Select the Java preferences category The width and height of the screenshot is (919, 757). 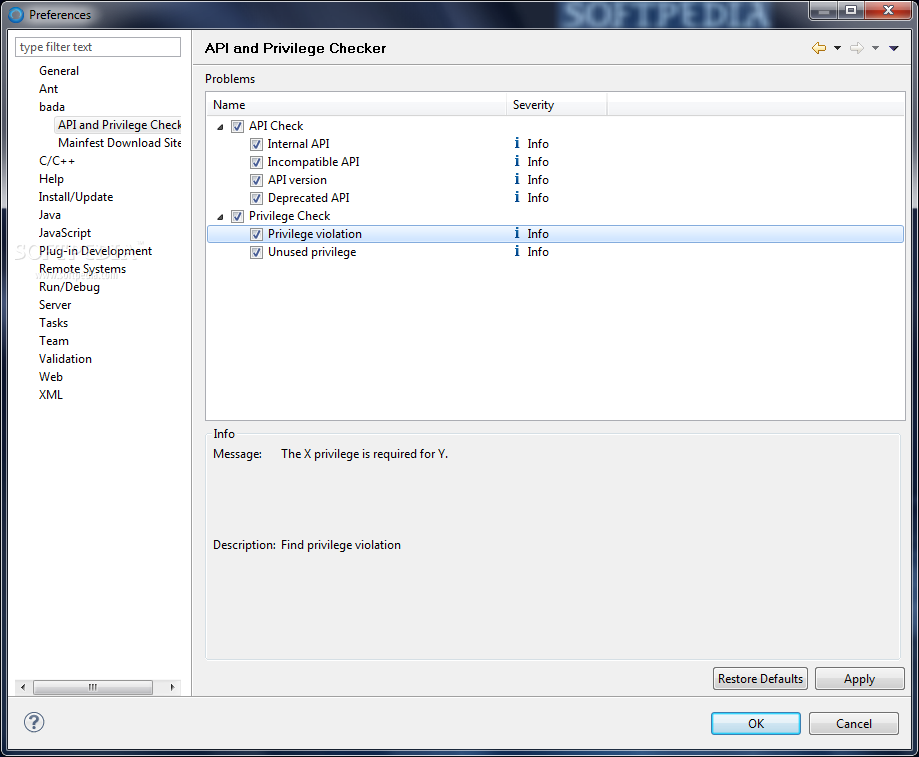pyautogui.click(x=50, y=215)
